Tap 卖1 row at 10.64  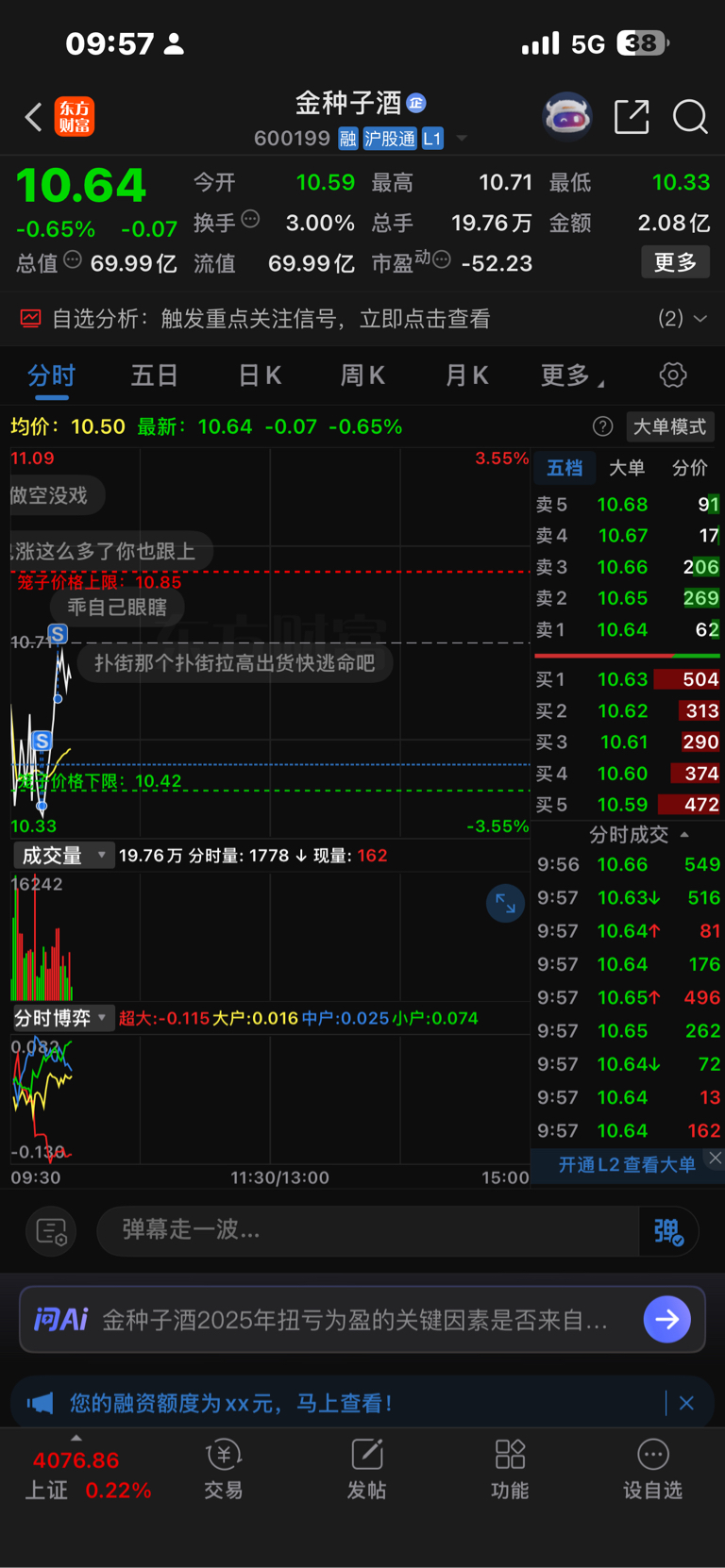tap(628, 629)
